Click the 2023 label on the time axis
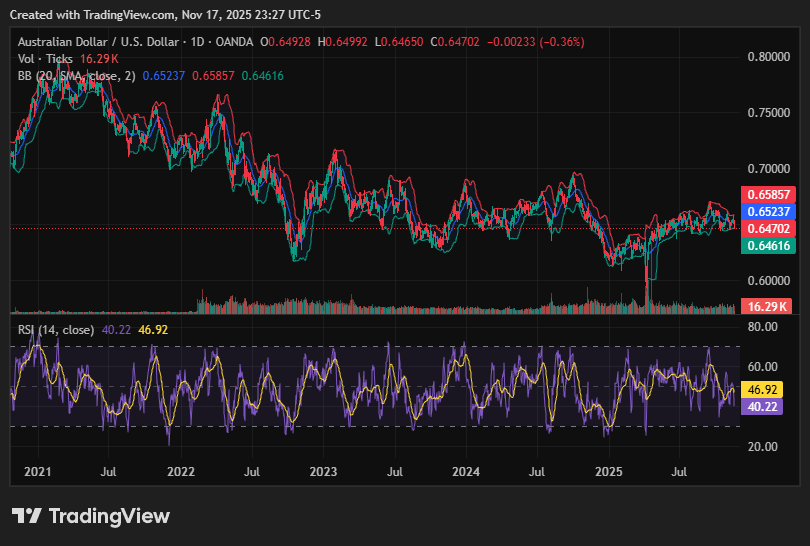Image resolution: width=810 pixels, height=546 pixels. click(x=323, y=470)
